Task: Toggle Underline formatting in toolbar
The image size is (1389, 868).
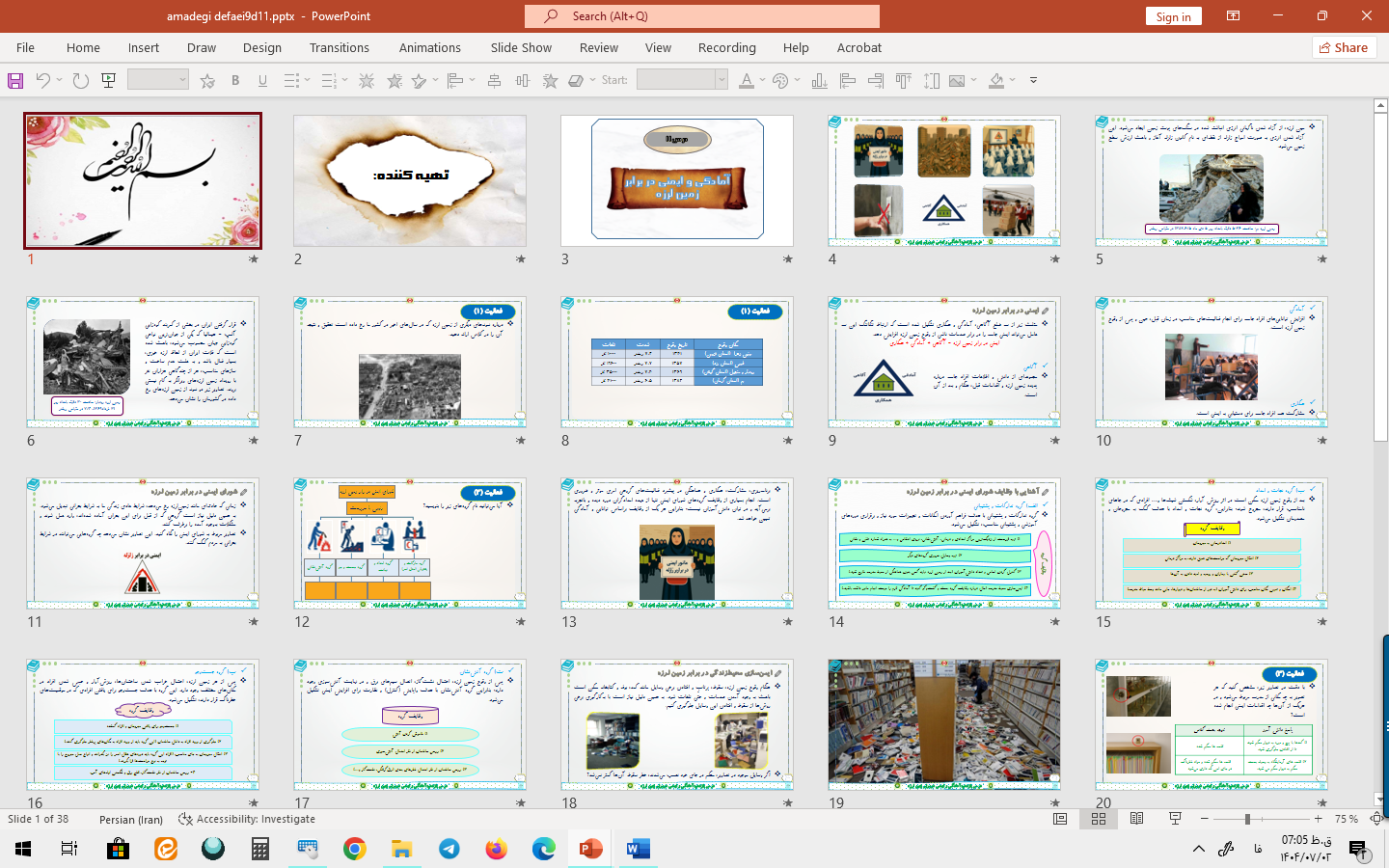Action: coord(262,81)
